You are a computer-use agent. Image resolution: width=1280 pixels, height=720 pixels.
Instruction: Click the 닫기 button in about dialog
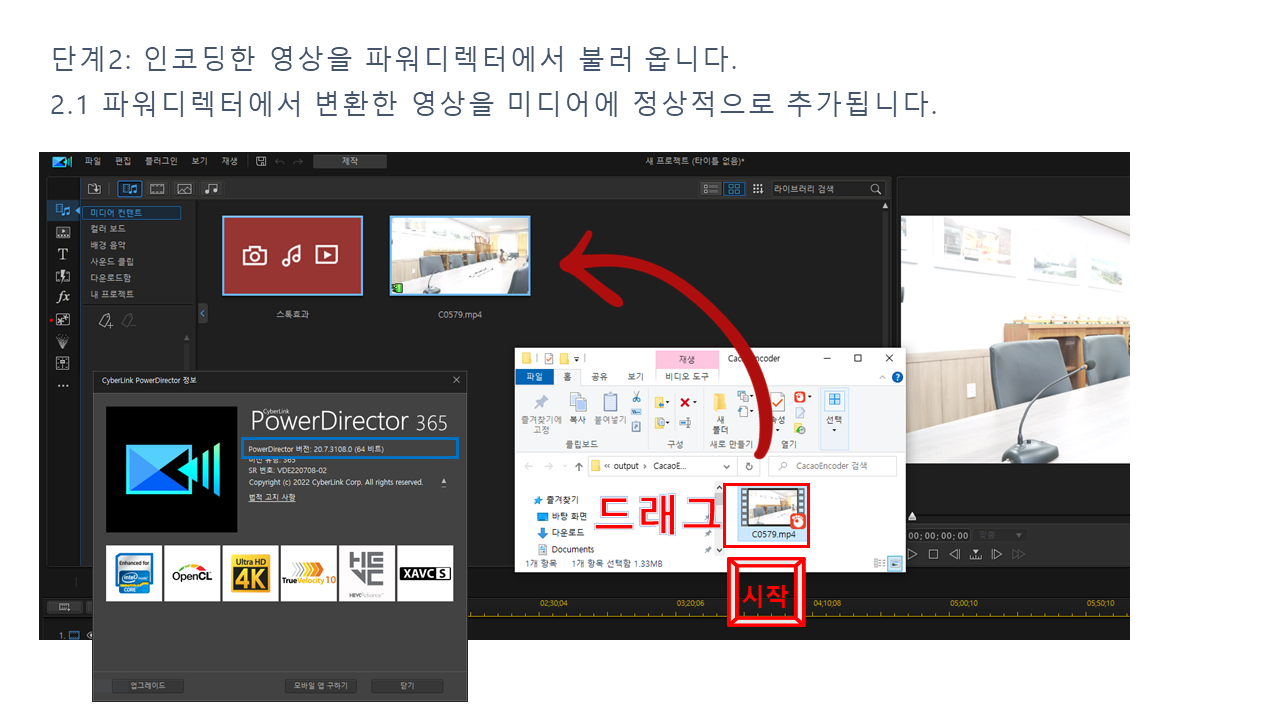pyautogui.click(x=407, y=686)
